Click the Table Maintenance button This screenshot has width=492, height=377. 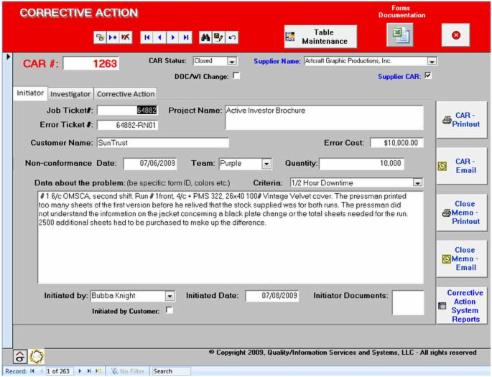[x=320, y=37]
